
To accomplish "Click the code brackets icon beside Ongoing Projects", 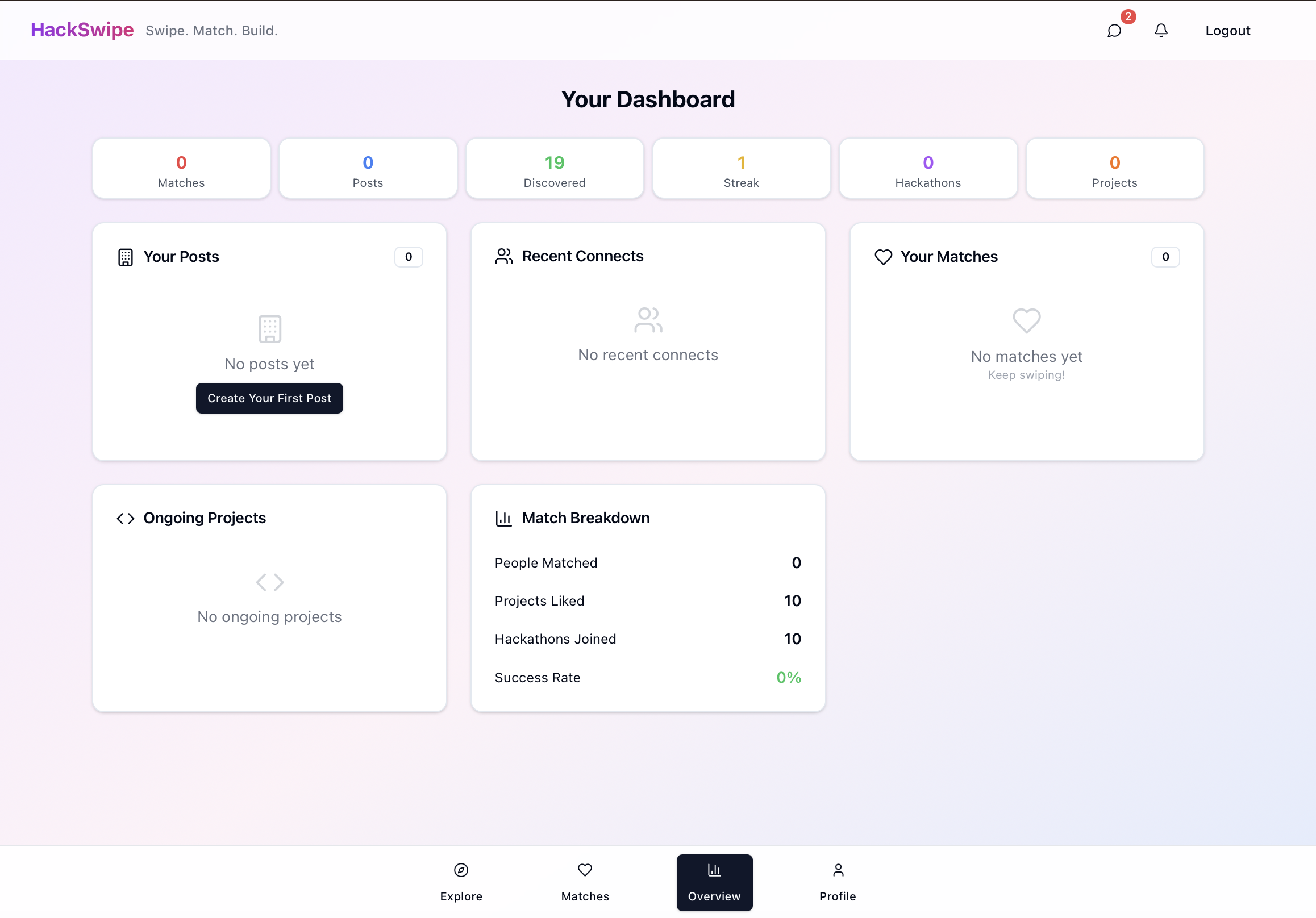I will tap(125, 519).
